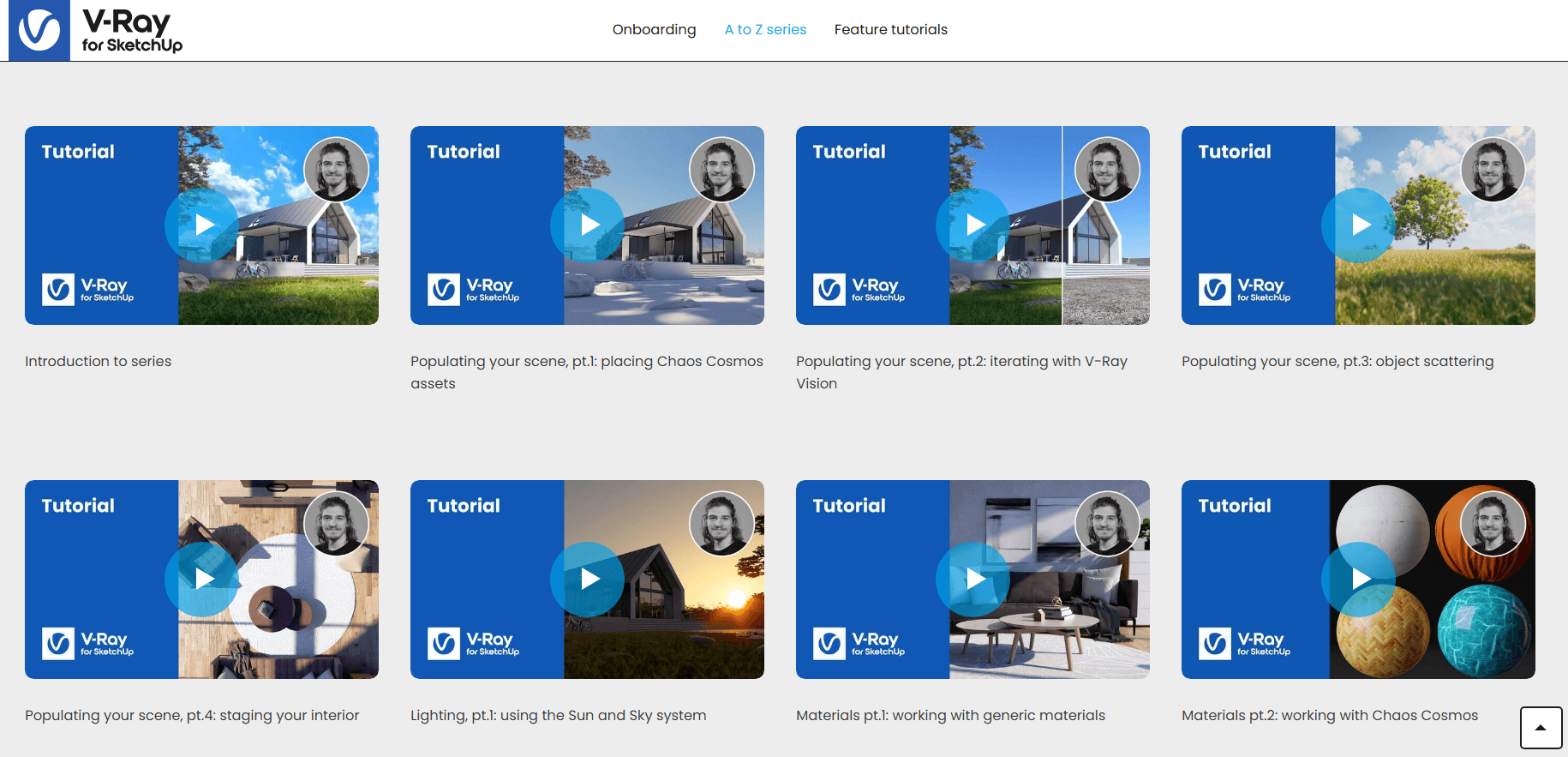Click V-Ray logo on Materials pt.2 thumbnail

[x=1245, y=644]
